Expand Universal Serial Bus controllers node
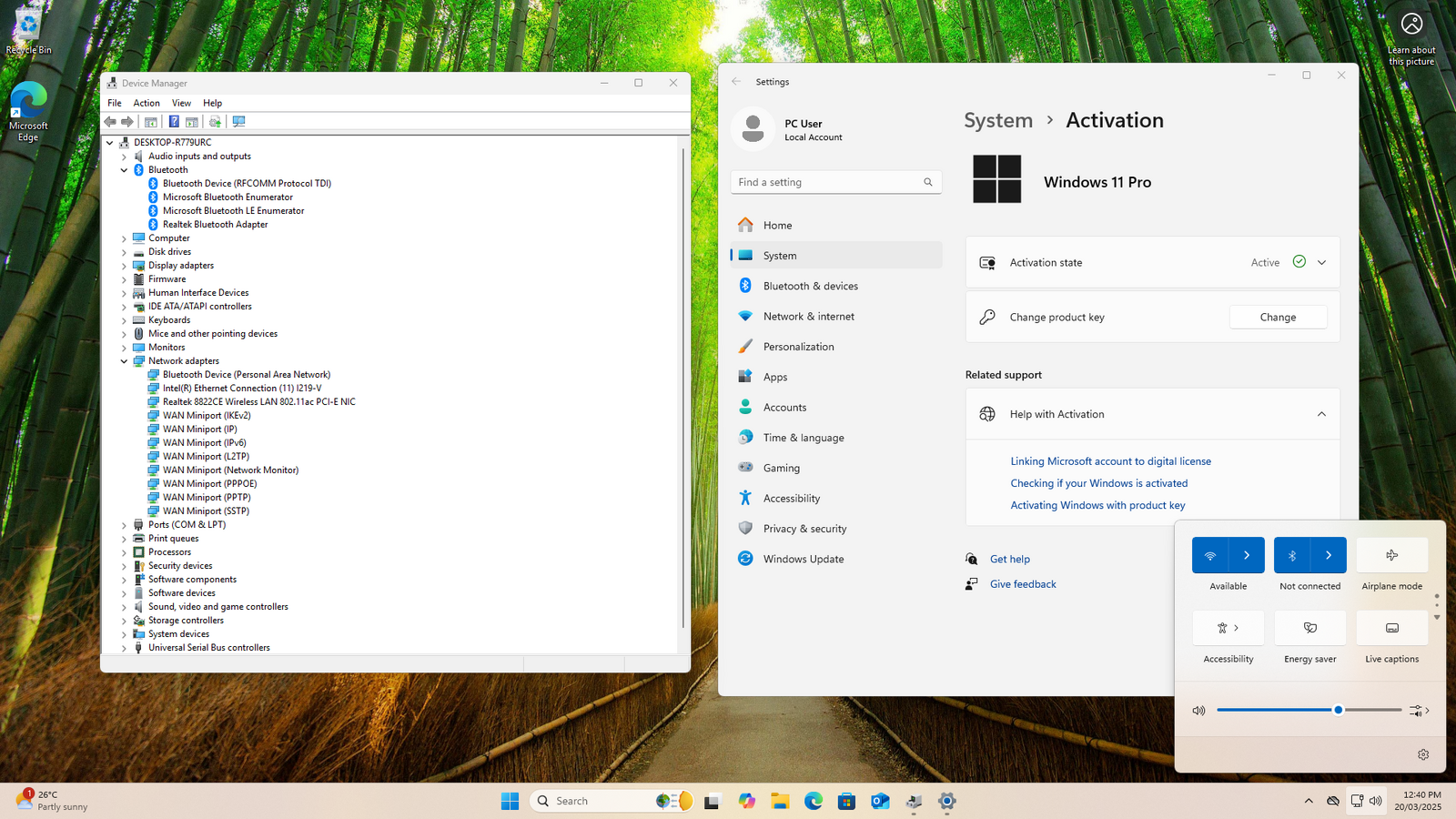Viewport: 1456px width, 819px height. [x=125, y=648]
